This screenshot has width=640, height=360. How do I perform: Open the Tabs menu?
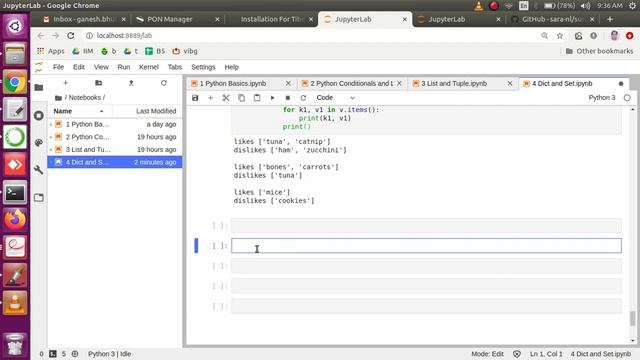(175, 67)
